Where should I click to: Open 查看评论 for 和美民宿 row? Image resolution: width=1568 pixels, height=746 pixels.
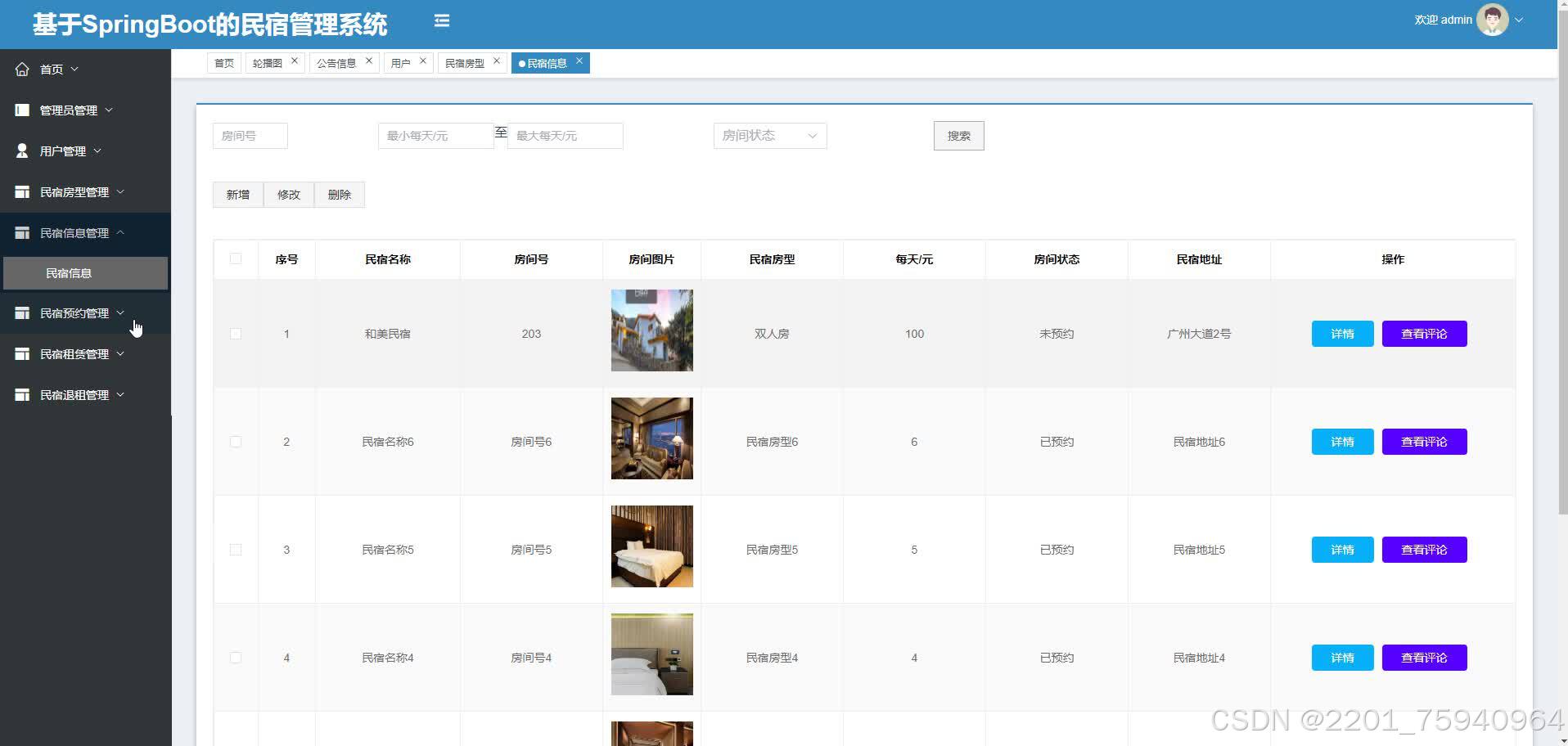click(x=1425, y=334)
